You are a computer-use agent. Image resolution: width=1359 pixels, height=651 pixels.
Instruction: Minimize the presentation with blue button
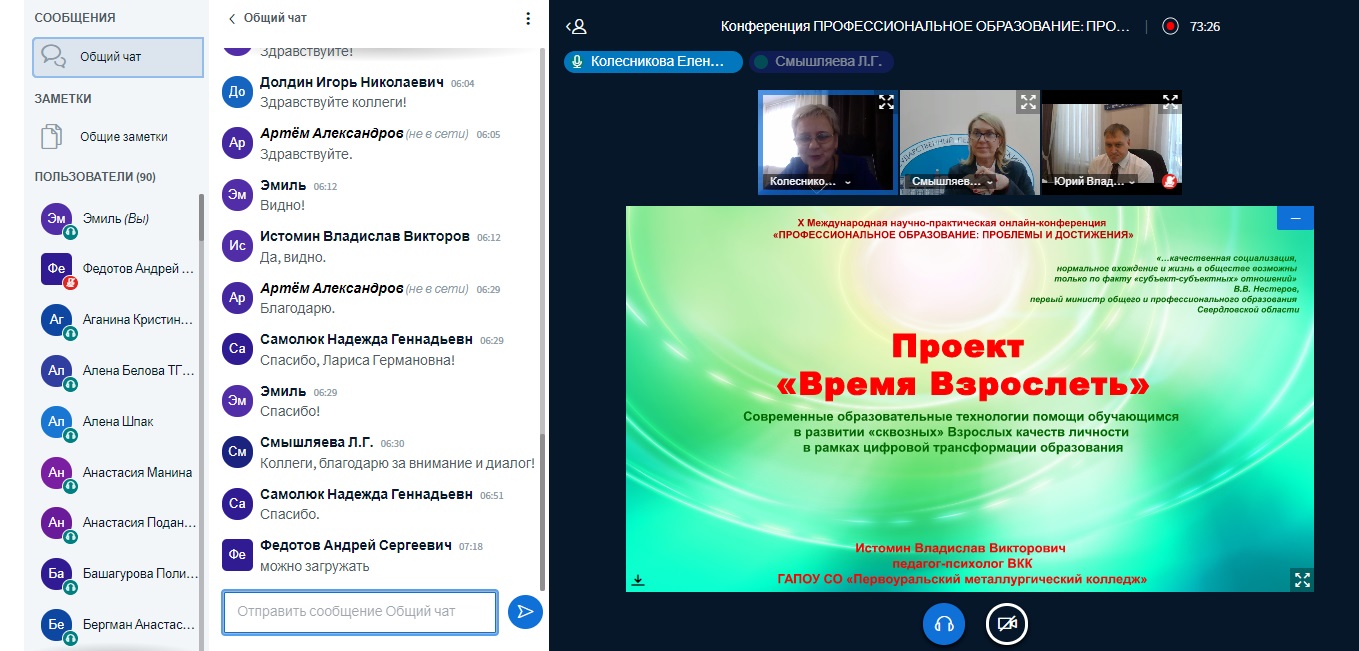[x=1295, y=218]
